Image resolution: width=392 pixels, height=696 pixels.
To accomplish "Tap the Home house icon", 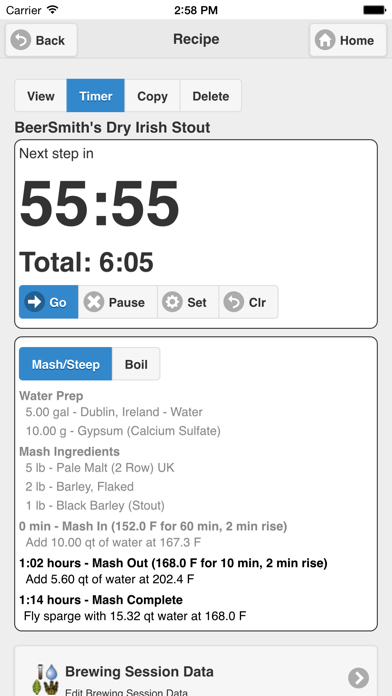I will (325, 40).
